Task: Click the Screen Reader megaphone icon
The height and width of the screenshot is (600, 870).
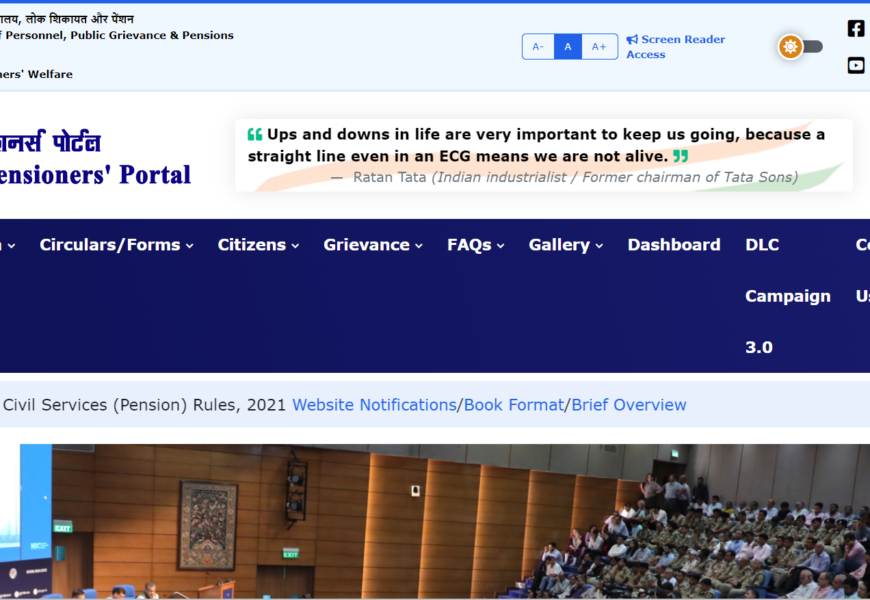Action: point(632,40)
